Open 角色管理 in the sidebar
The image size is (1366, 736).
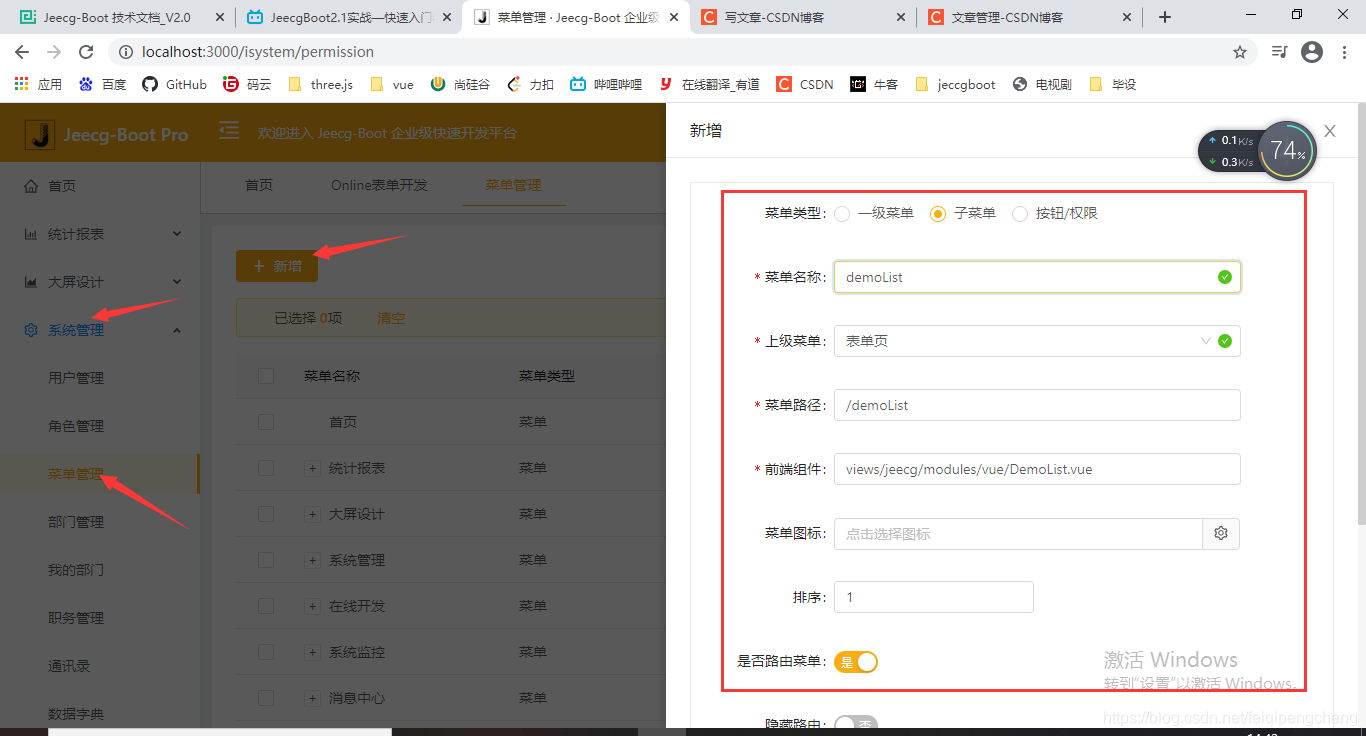click(76, 426)
